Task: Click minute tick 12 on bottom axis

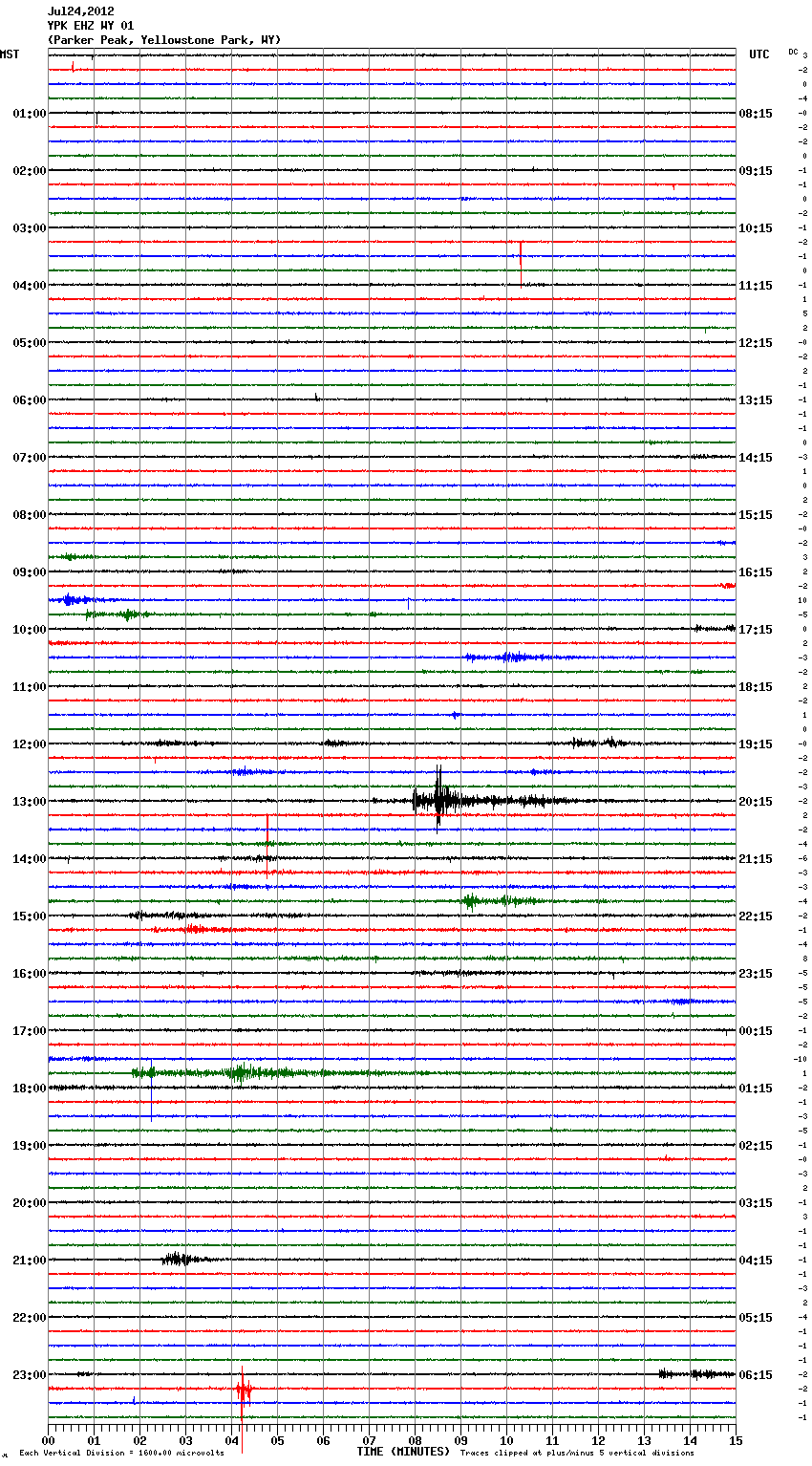Action: (x=598, y=1441)
